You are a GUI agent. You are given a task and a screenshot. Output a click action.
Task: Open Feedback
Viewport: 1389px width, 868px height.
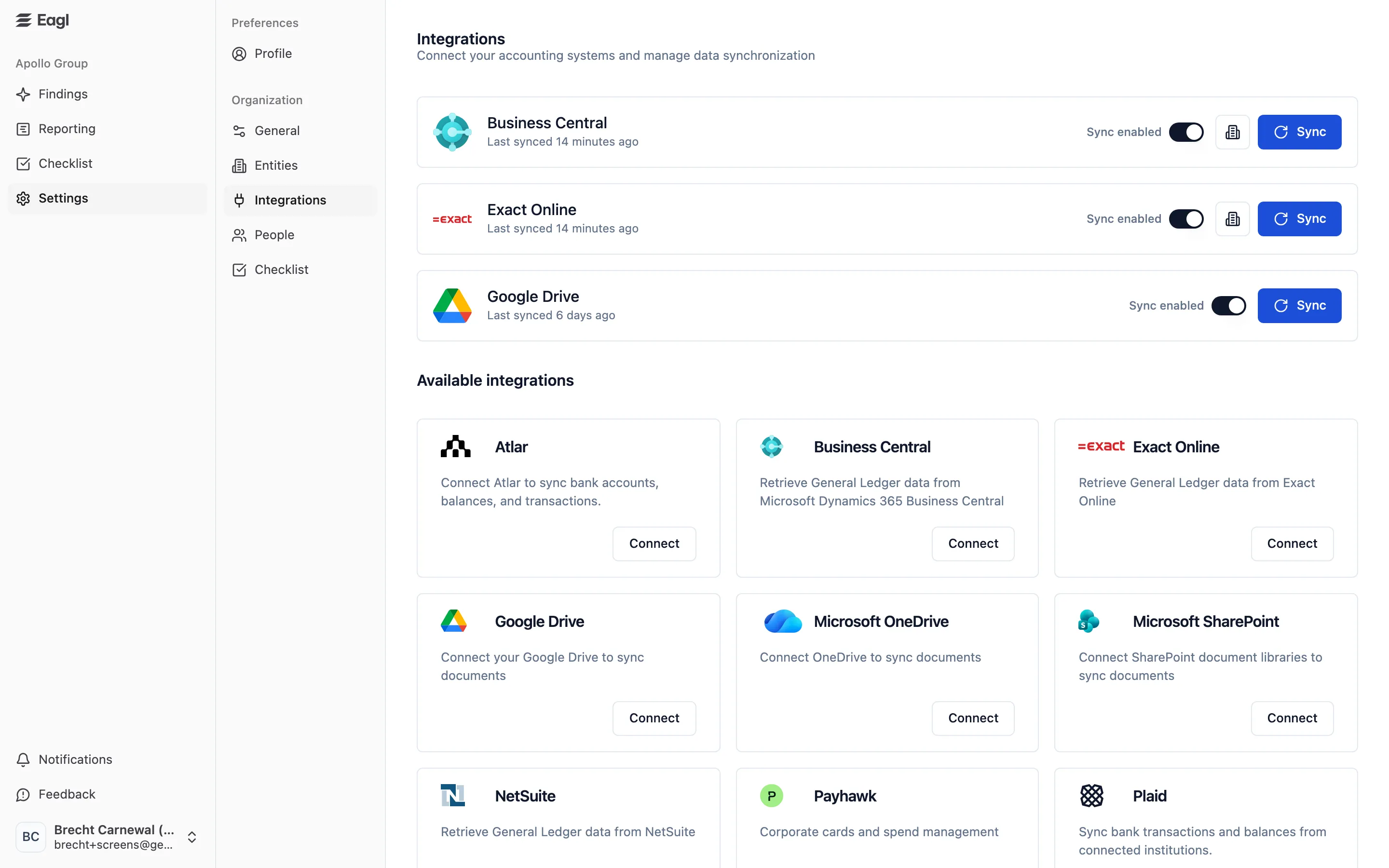tap(108, 795)
